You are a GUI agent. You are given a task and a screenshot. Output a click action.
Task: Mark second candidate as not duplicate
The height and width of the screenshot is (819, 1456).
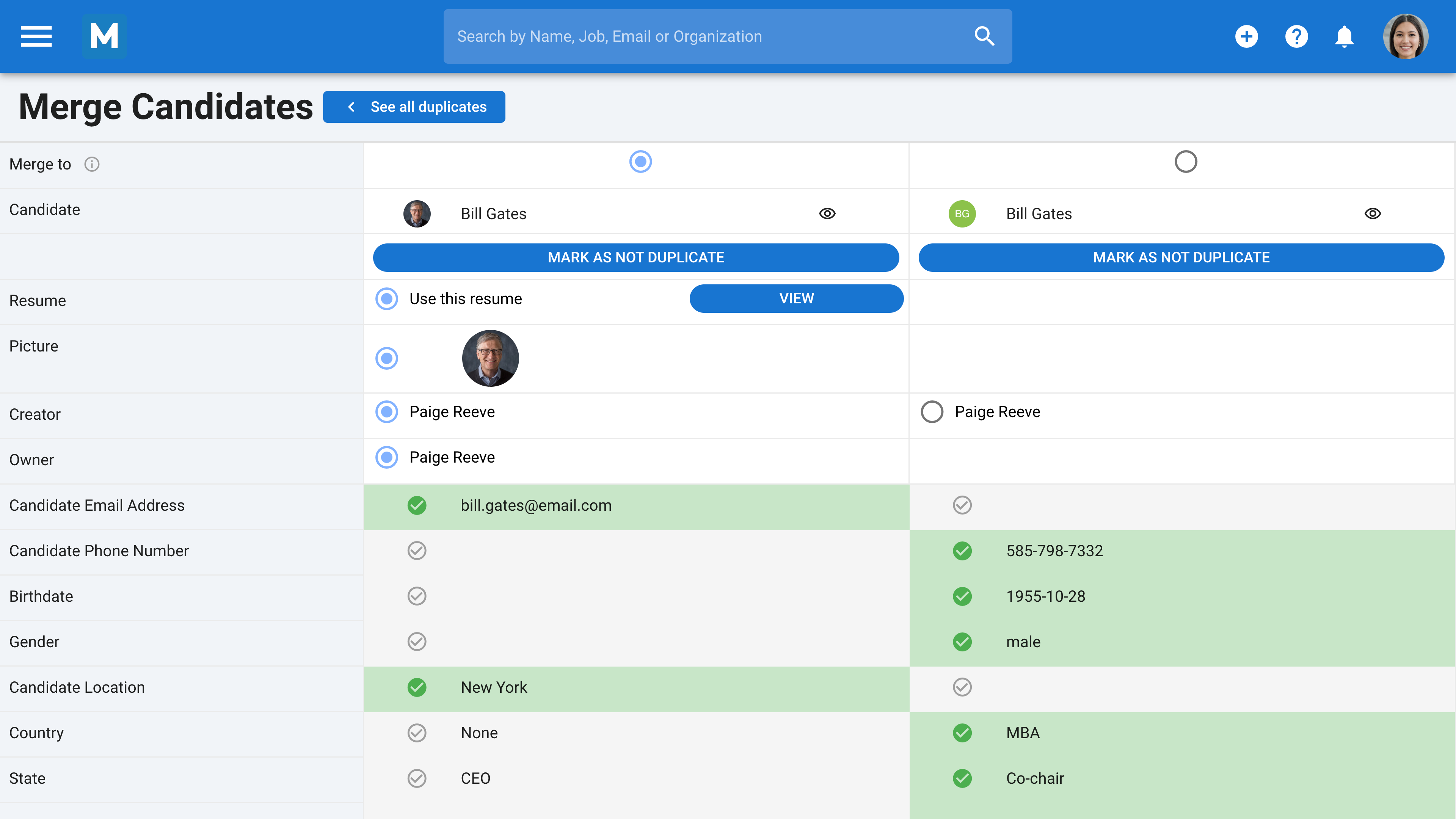[x=1181, y=257]
